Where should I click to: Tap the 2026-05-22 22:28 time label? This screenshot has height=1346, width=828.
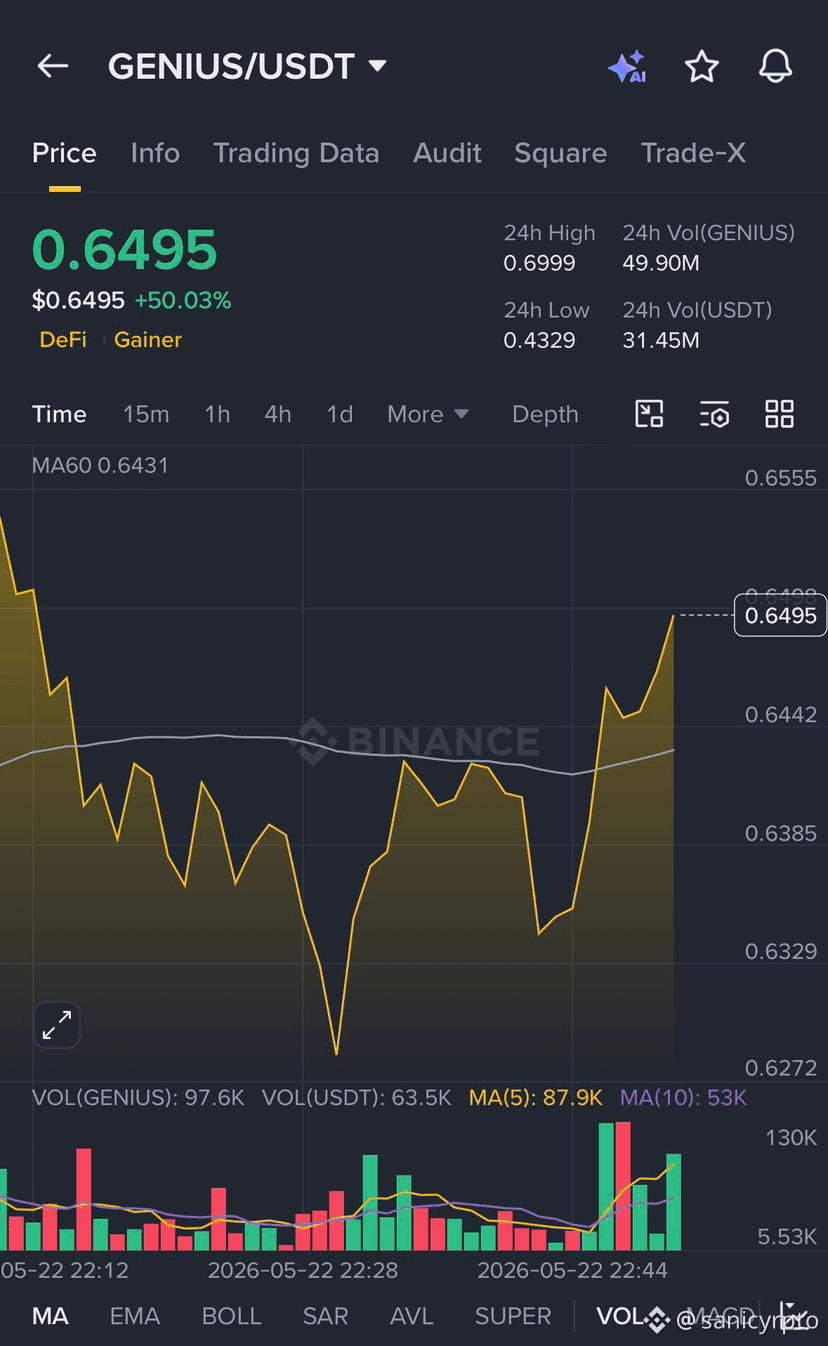(x=303, y=1270)
